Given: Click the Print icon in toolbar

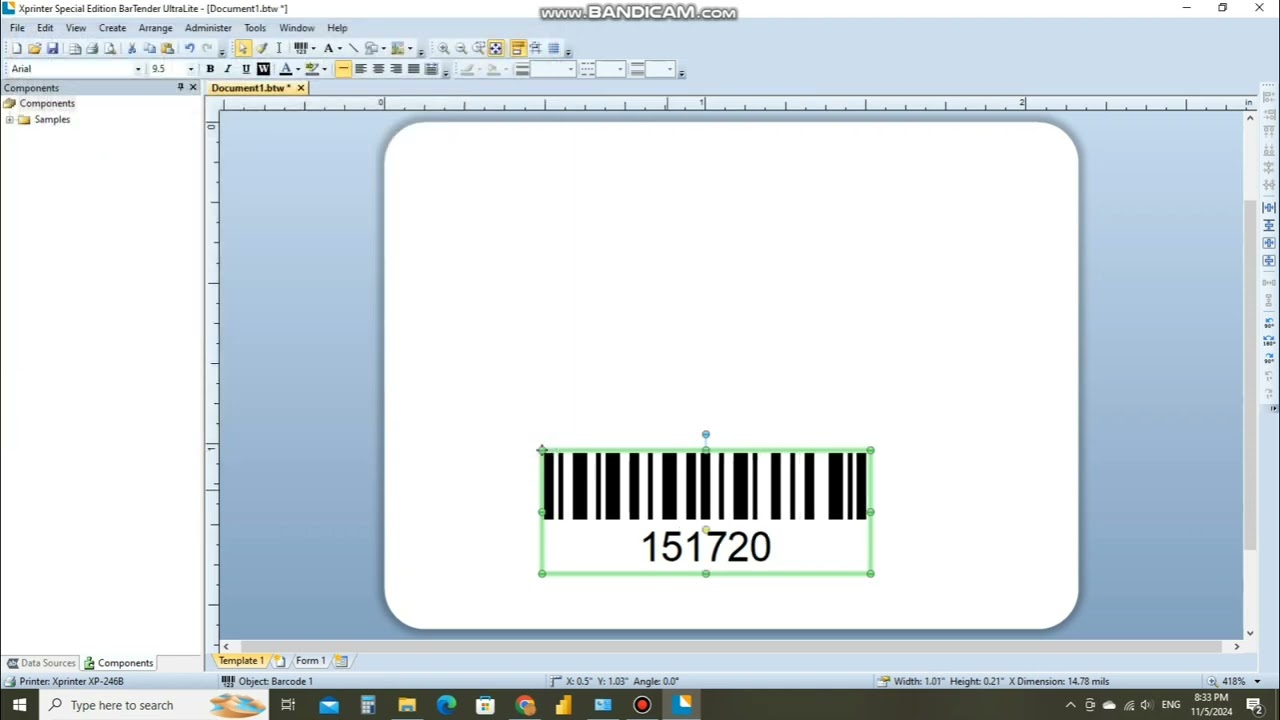Looking at the screenshot, I should (92, 48).
